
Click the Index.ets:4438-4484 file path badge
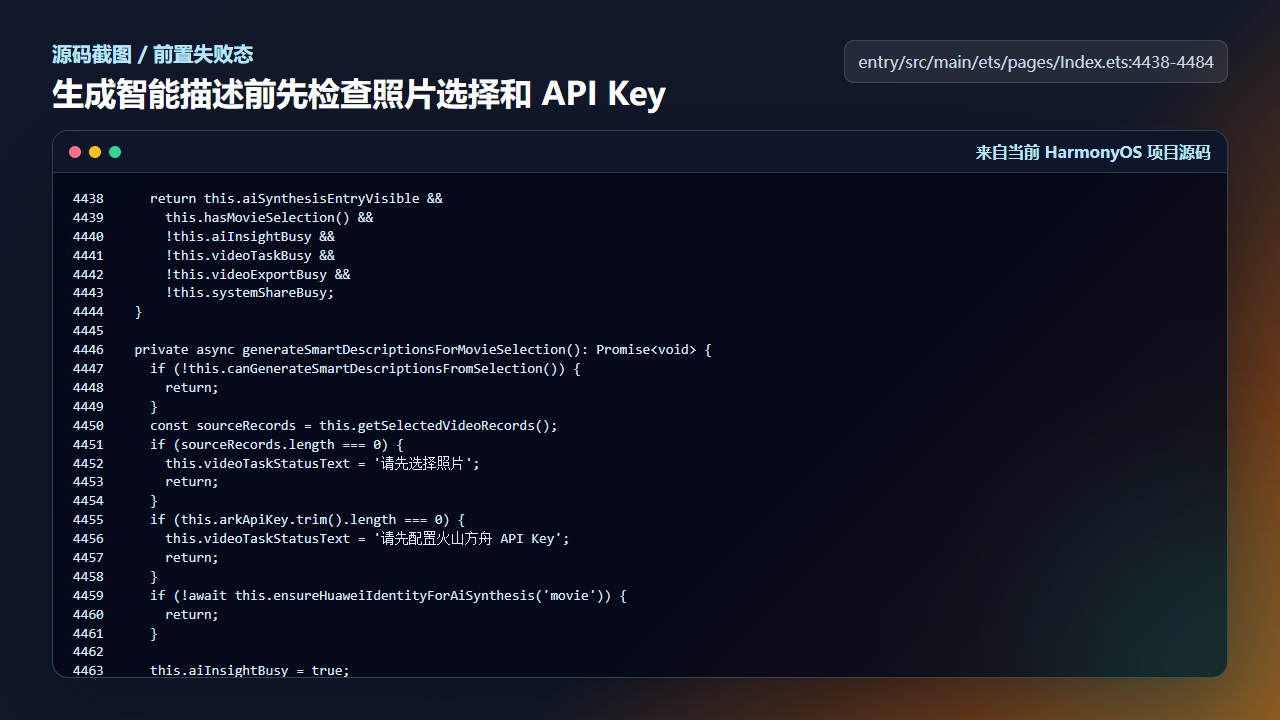coord(1036,62)
